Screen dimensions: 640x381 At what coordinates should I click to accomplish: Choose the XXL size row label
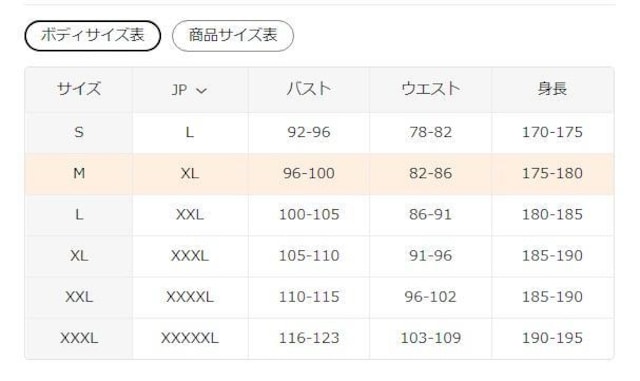click(x=79, y=297)
